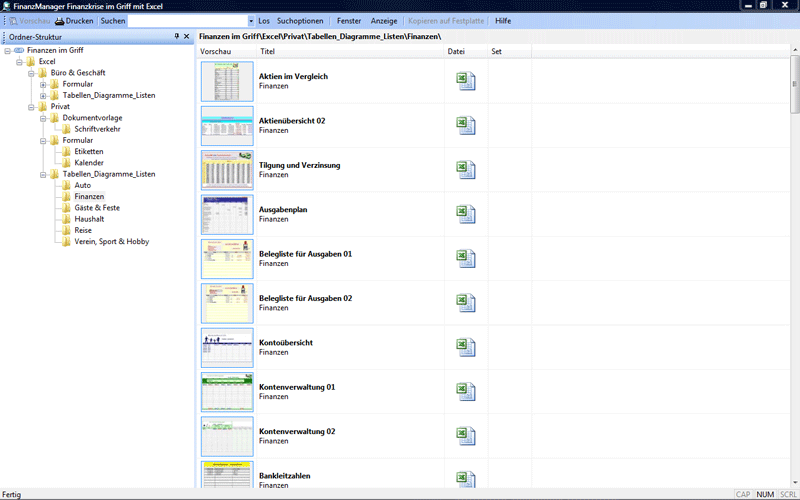Open thumbnail of Aktien im Vergleich
Image resolution: width=800 pixels, height=500 pixels.
pos(227,82)
